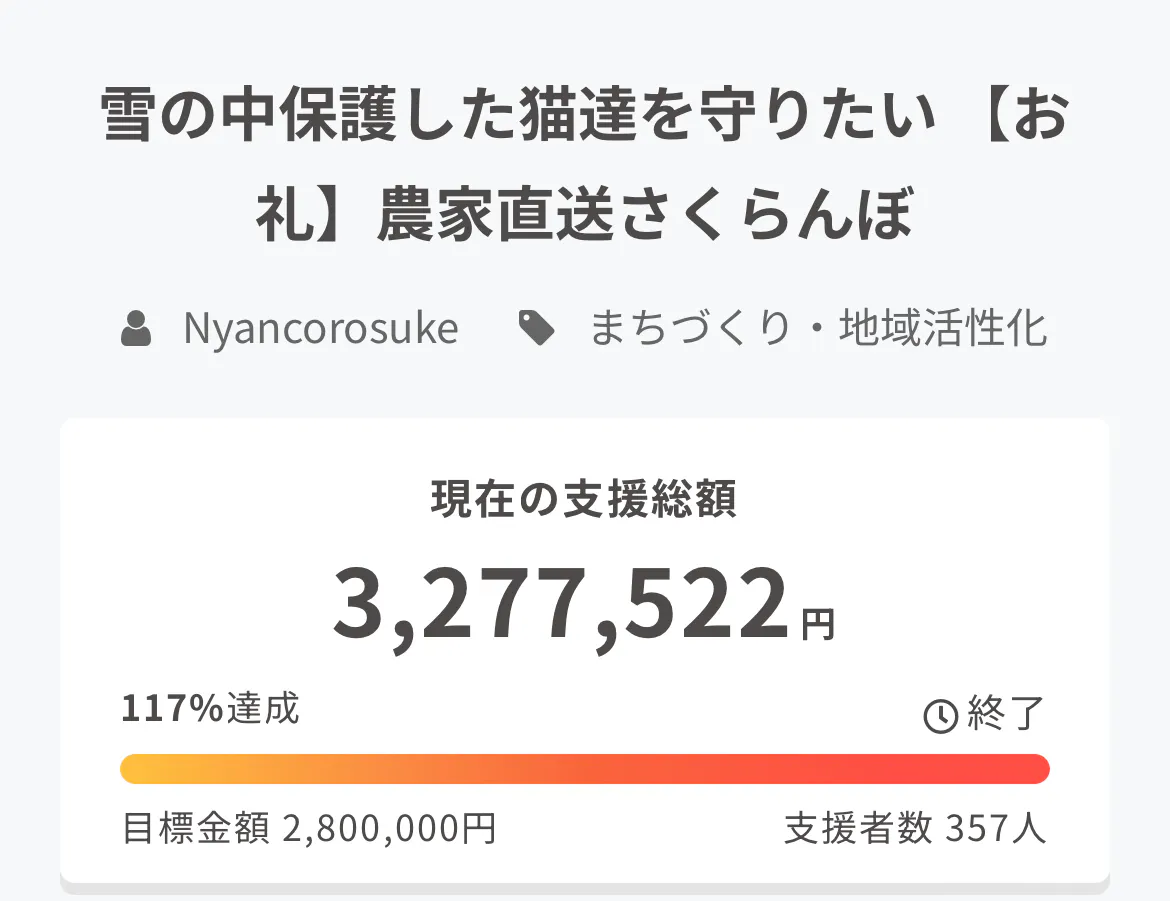Click the 終了 status text
Viewport: 1170px width, 901px height.
[x=1006, y=714]
